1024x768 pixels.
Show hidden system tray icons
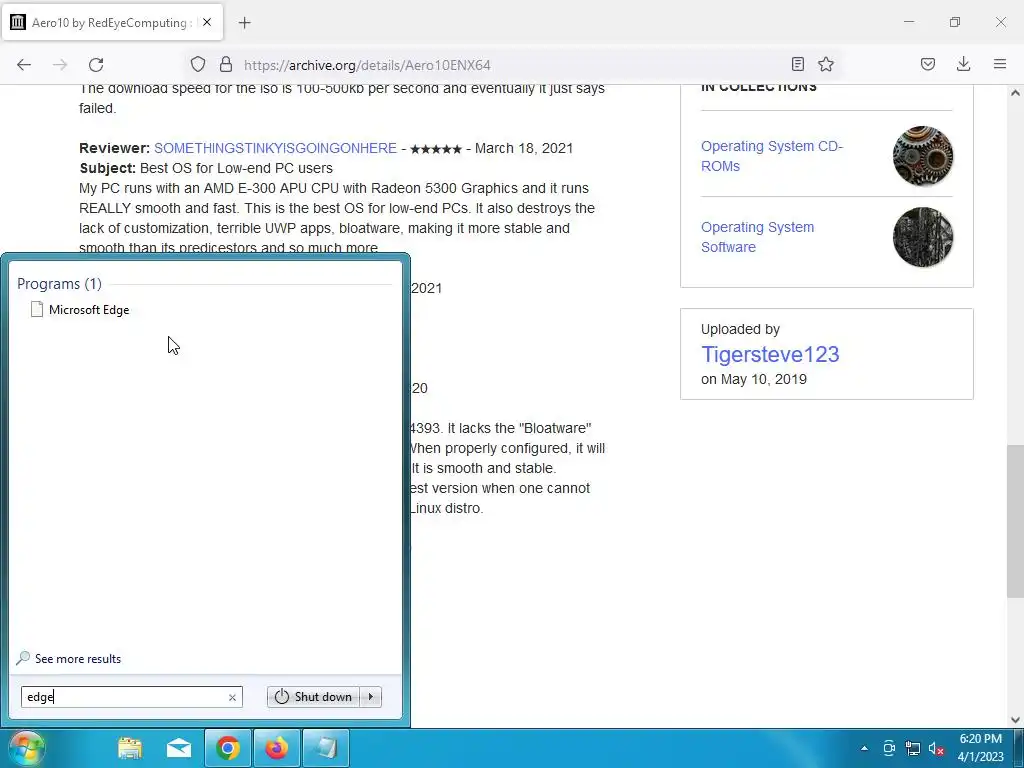point(865,748)
